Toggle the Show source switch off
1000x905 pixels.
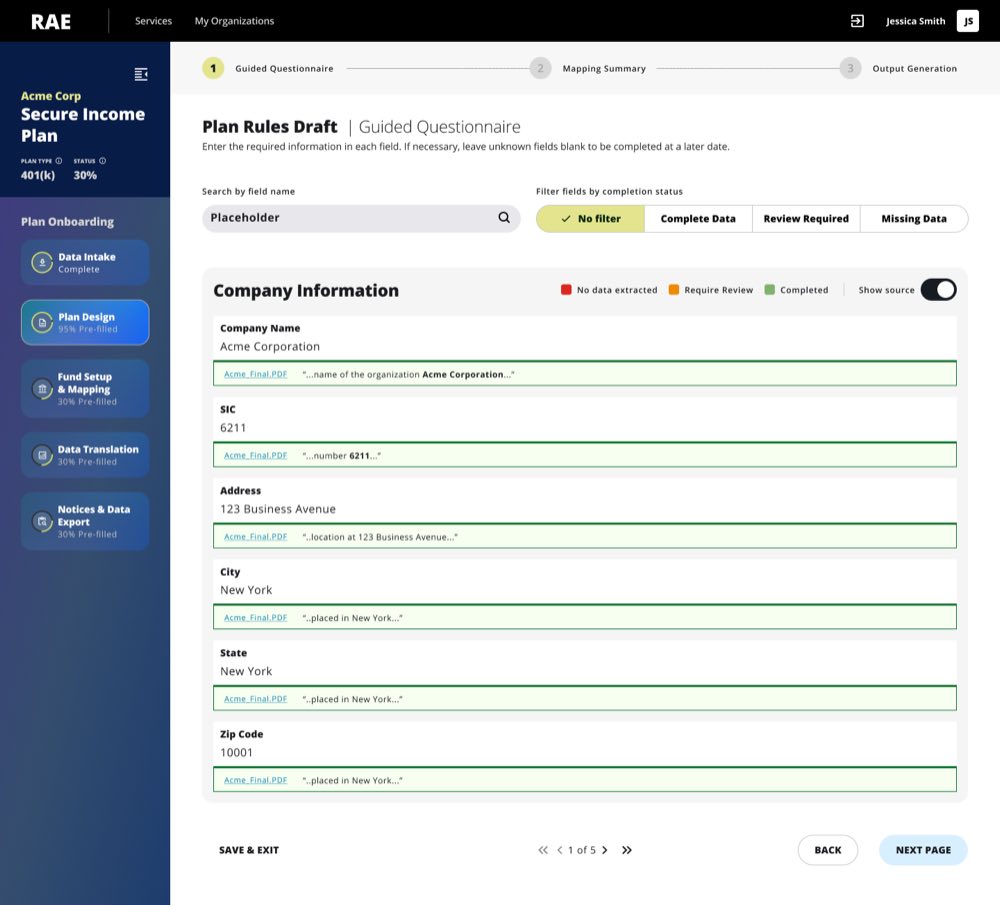pos(938,290)
